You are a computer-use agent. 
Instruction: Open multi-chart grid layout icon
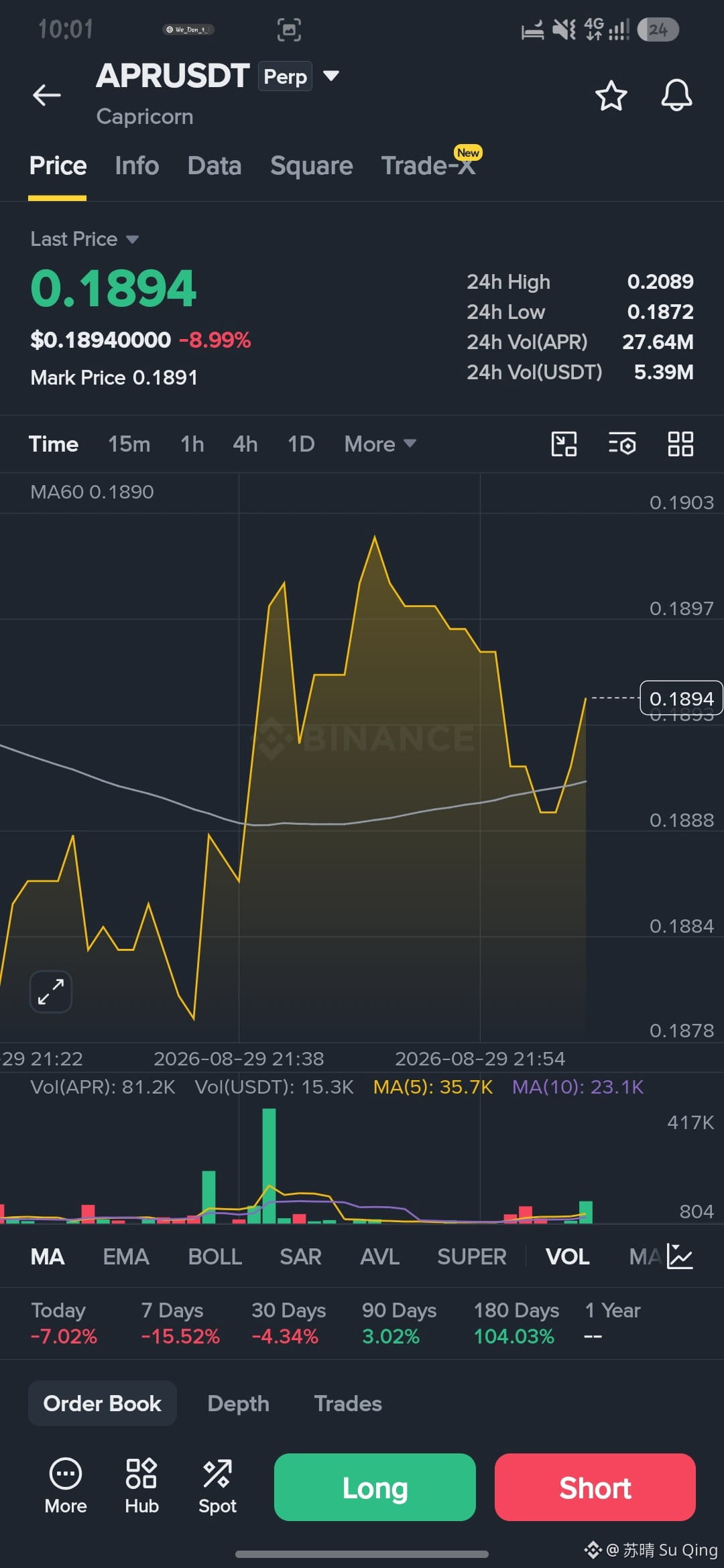[680, 444]
